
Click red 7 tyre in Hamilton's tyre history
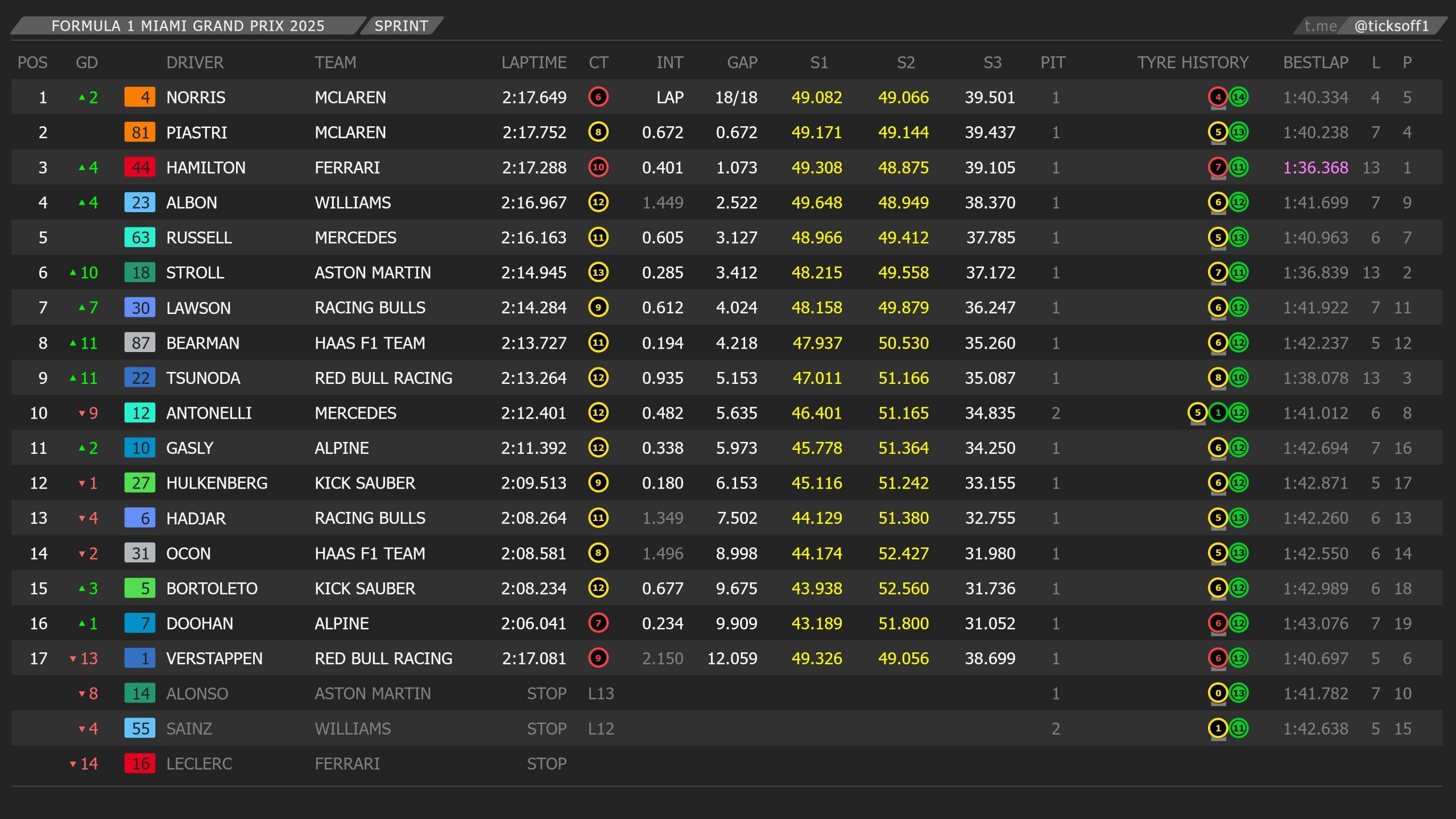[x=1218, y=167]
